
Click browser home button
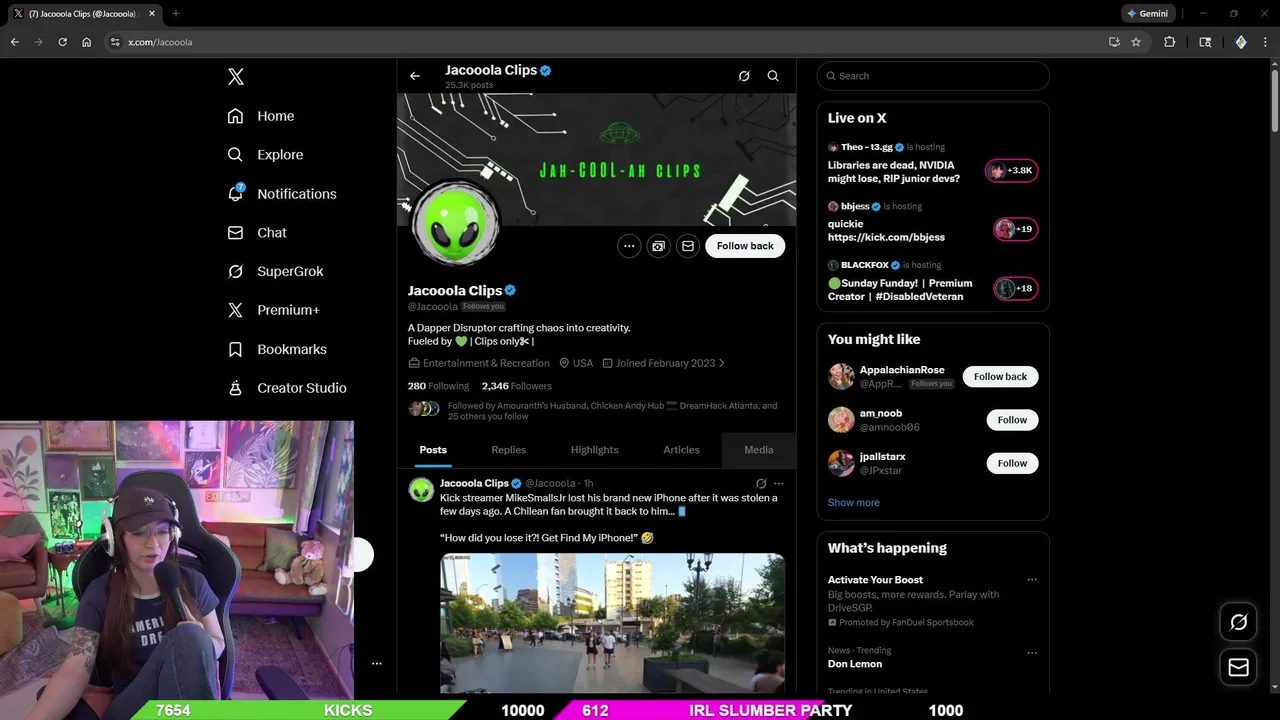click(x=86, y=42)
